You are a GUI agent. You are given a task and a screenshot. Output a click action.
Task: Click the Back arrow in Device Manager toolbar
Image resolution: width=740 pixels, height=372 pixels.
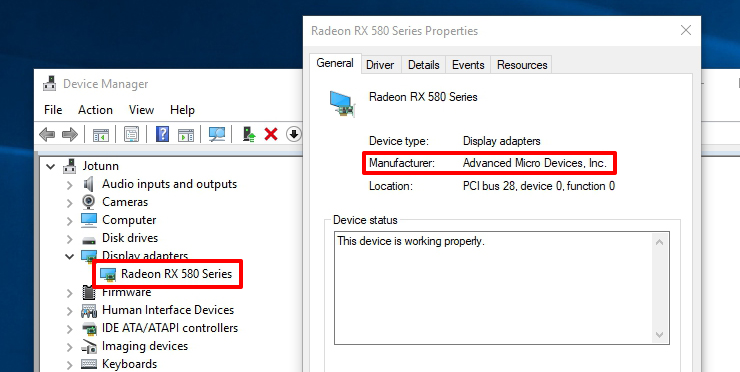47,135
